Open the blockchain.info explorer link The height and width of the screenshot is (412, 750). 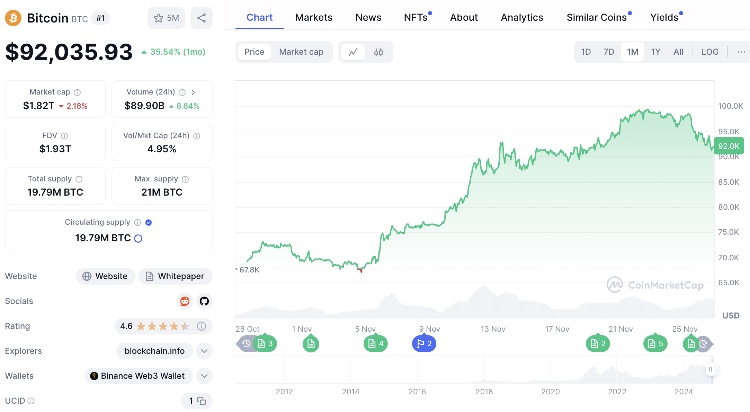pos(154,351)
